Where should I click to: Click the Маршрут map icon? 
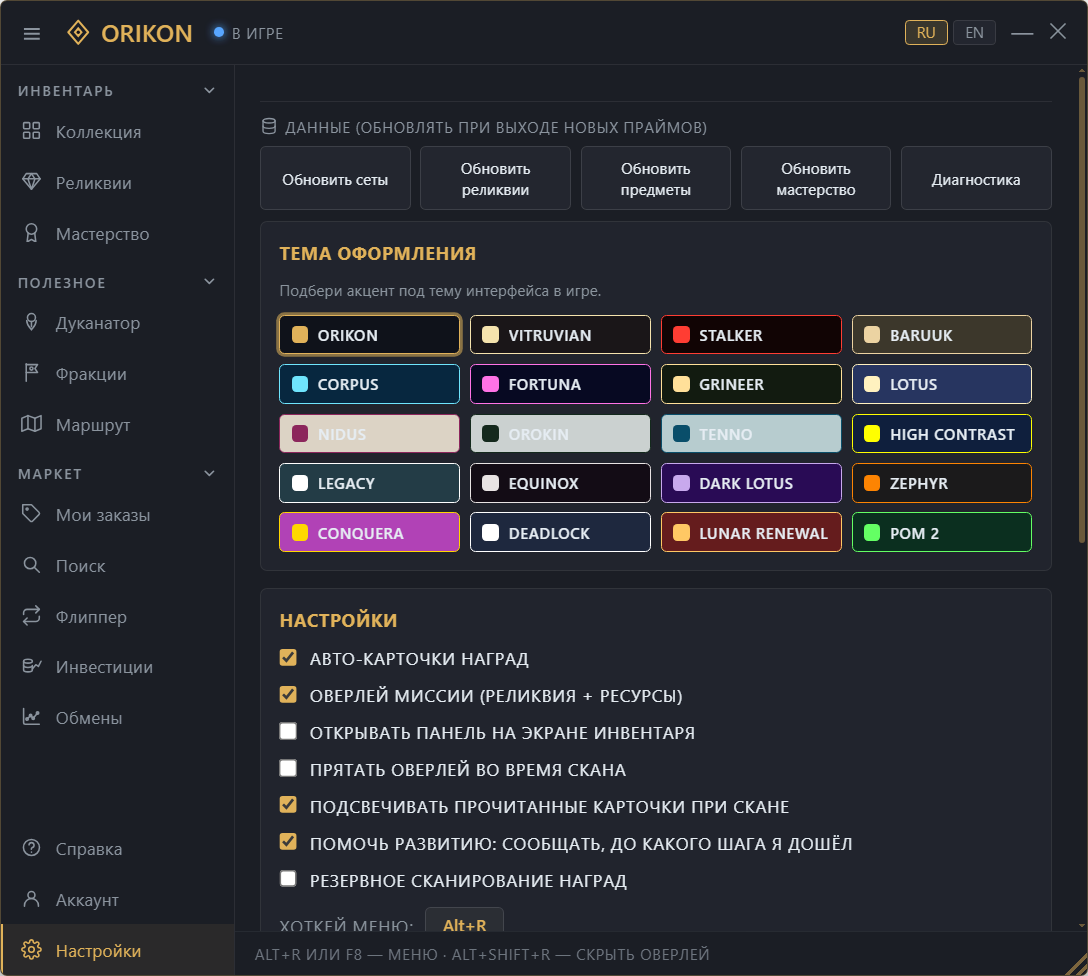pyautogui.click(x=31, y=424)
